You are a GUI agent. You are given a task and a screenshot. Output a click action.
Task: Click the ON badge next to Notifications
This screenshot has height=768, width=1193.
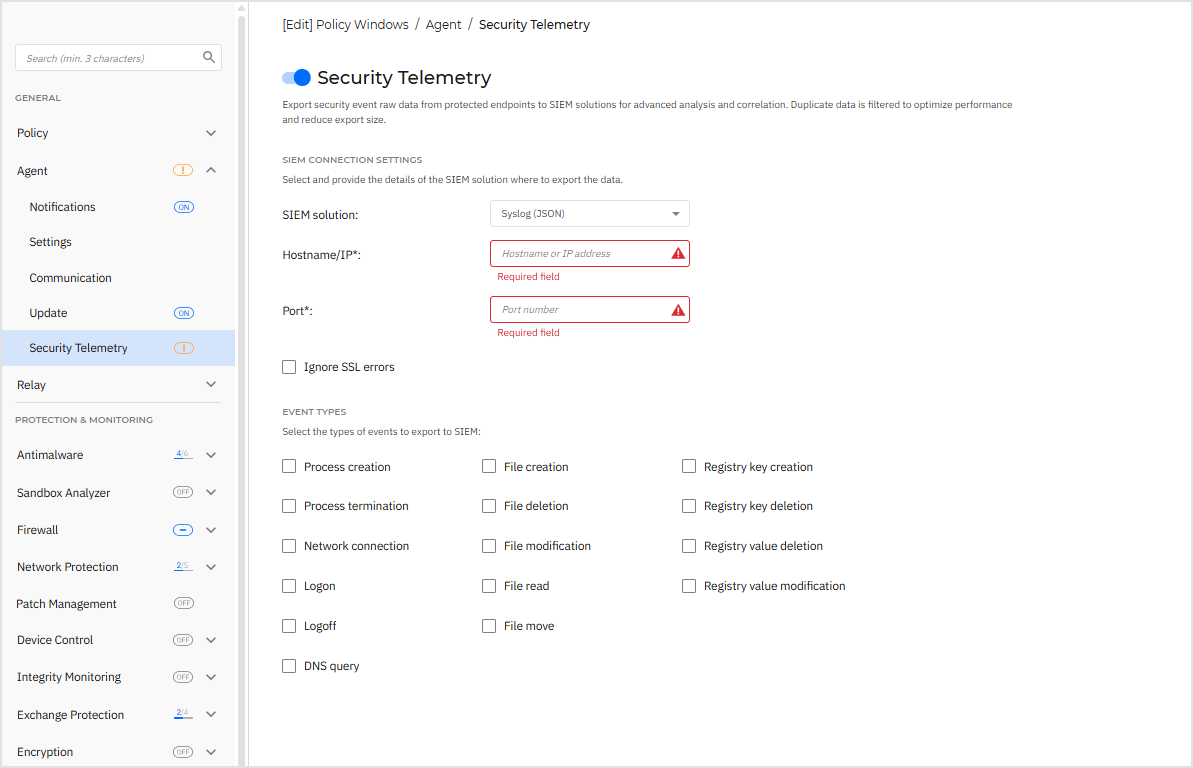coord(183,207)
